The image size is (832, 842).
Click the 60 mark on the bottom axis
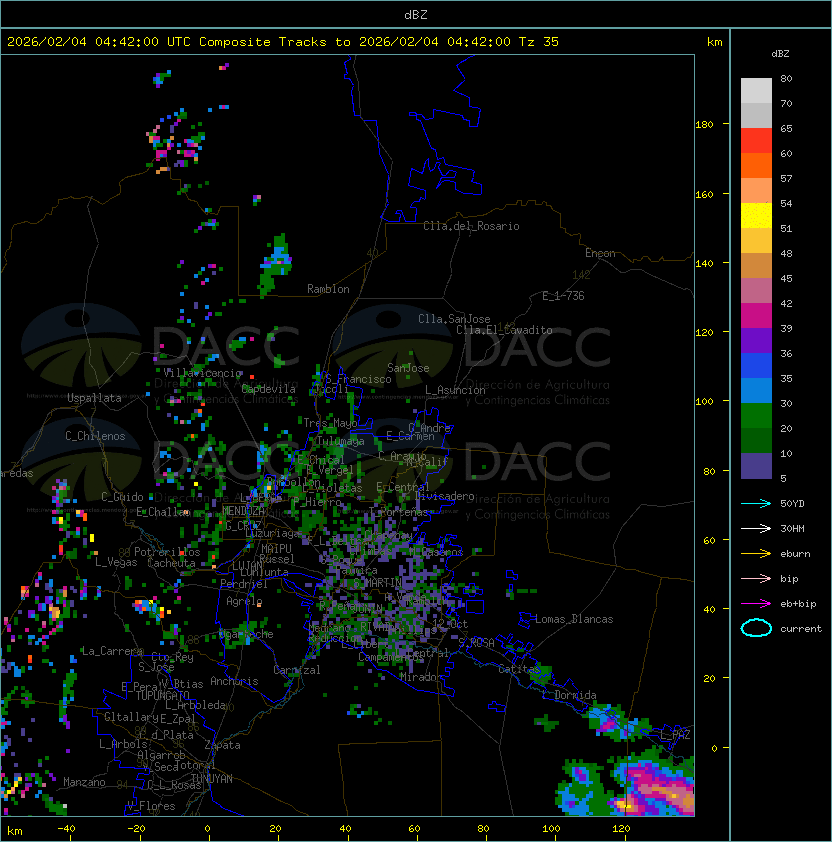(x=414, y=829)
